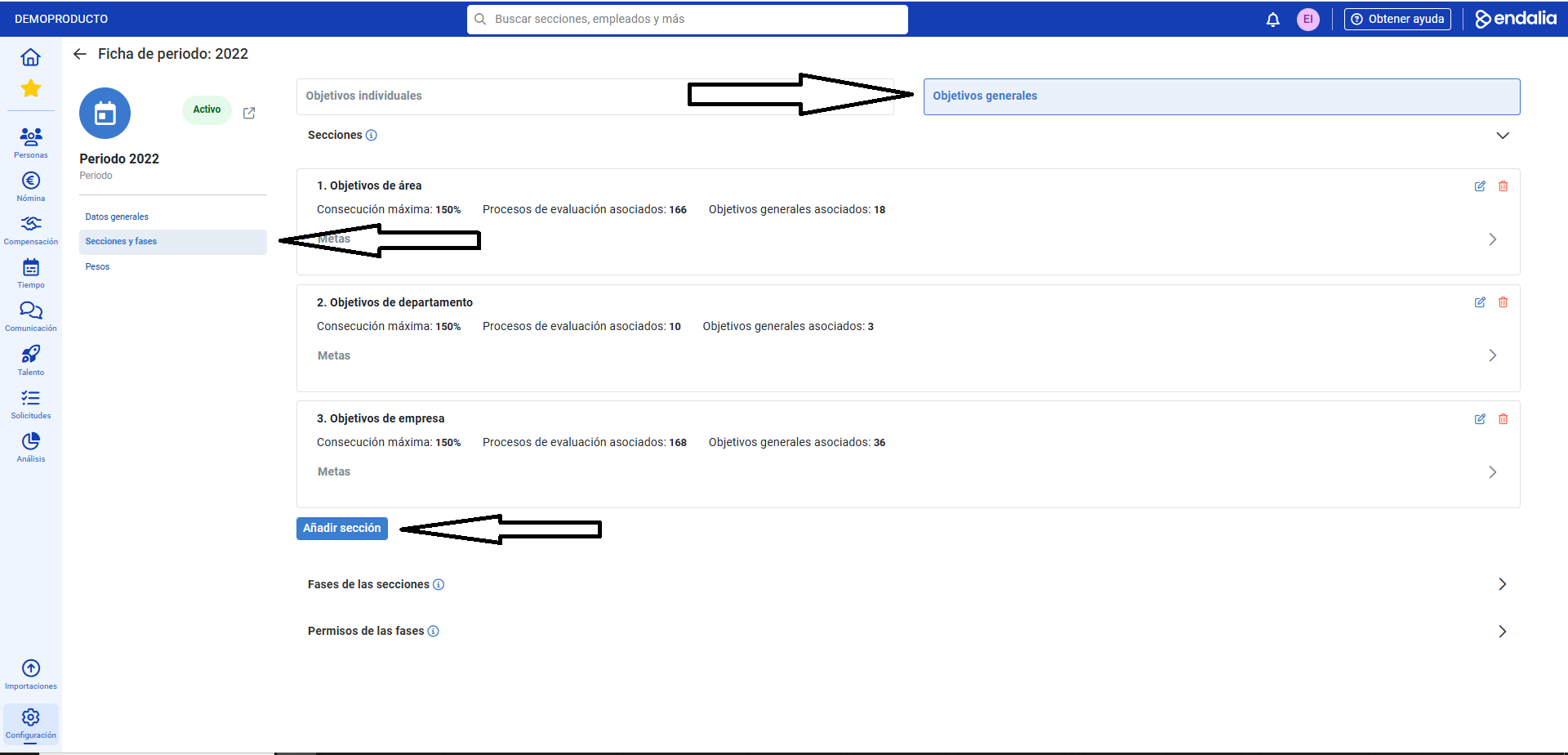This screenshot has width=1568, height=755.
Task: Click the endalia logo
Action: tap(1516, 19)
